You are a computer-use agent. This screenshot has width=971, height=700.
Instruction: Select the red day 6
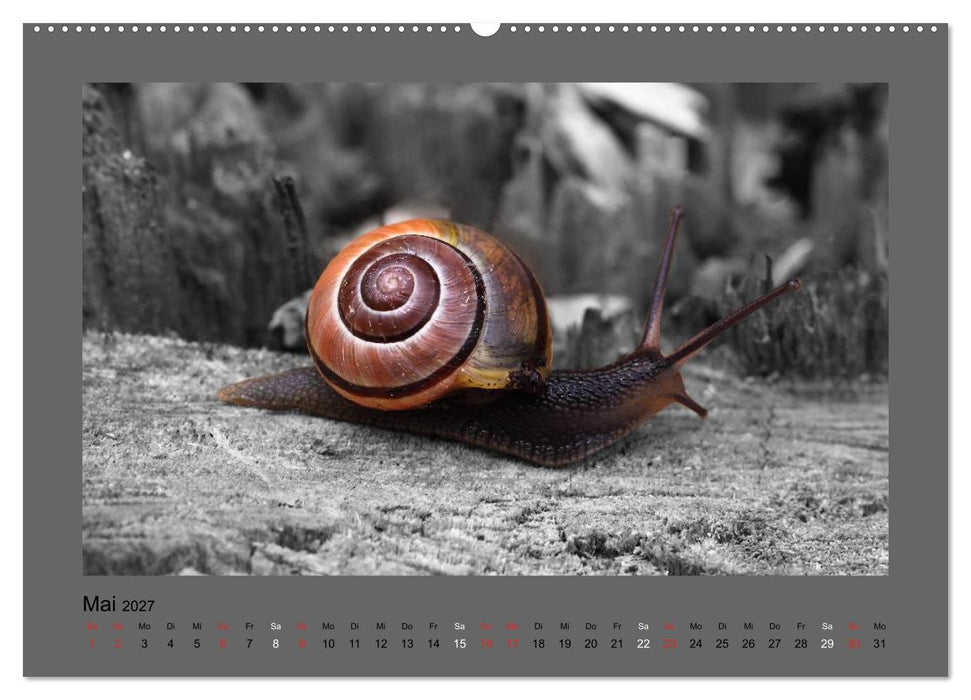223,644
